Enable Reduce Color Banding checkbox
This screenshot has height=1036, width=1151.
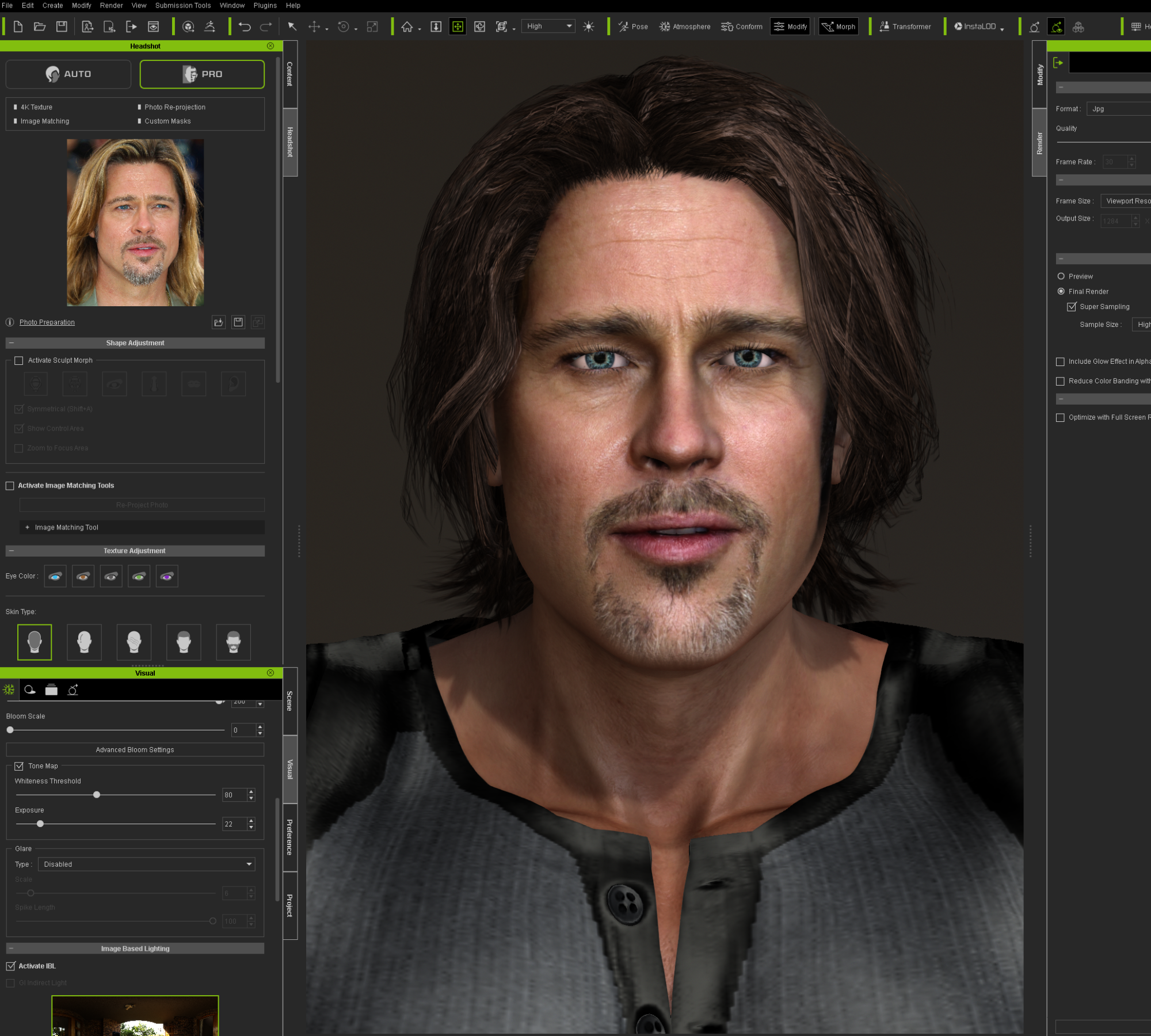pos(1060,381)
